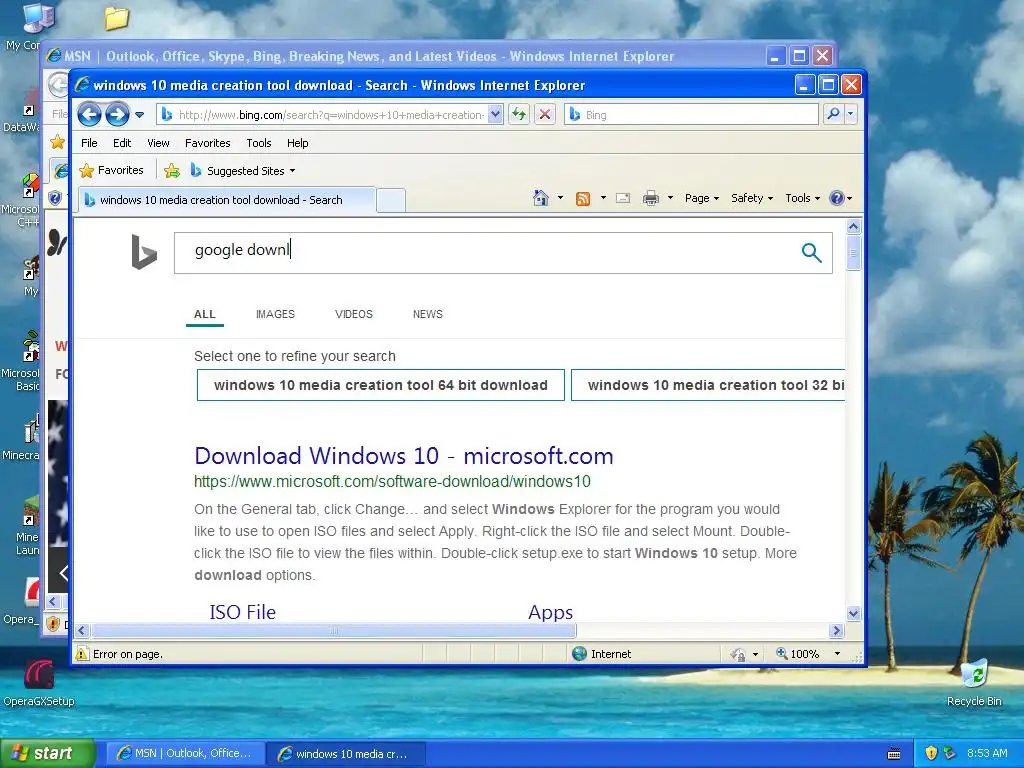Open the ISO File sublink
Viewport: 1024px width, 768px height.
pos(242,612)
